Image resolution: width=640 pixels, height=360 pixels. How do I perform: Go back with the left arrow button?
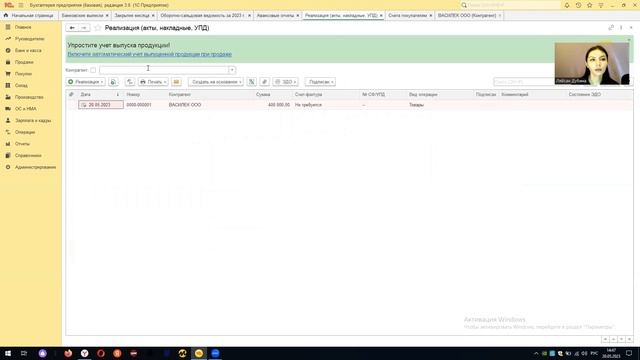(72, 28)
